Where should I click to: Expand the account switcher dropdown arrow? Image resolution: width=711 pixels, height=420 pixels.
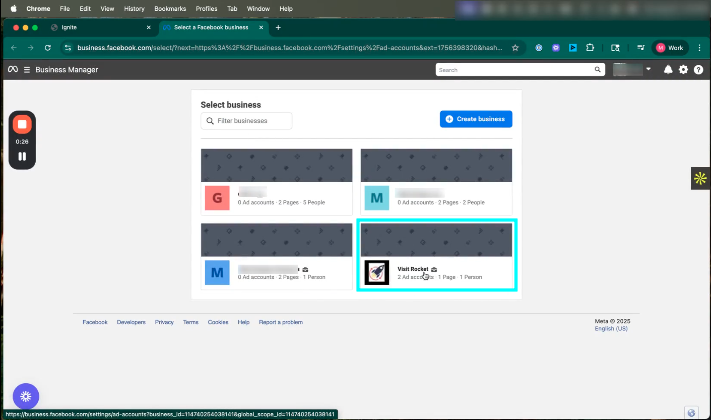(x=649, y=70)
